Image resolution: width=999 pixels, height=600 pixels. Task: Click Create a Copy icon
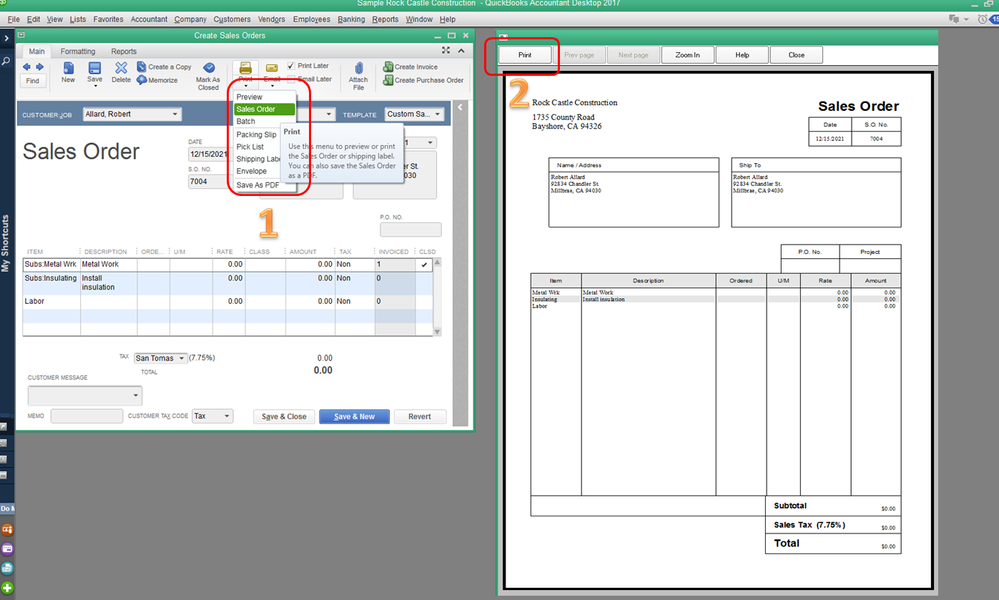click(x=141, y=66)
